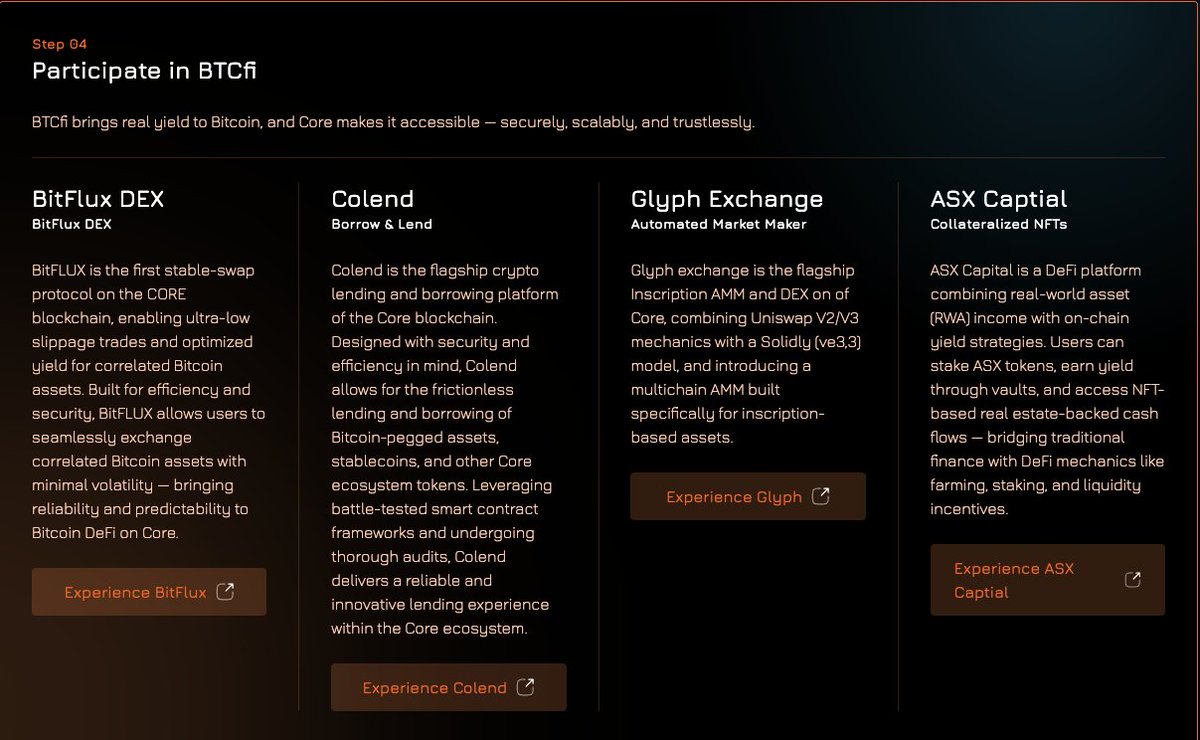Click the Colend flagship lending description paragraph

[x=446, y=449]
